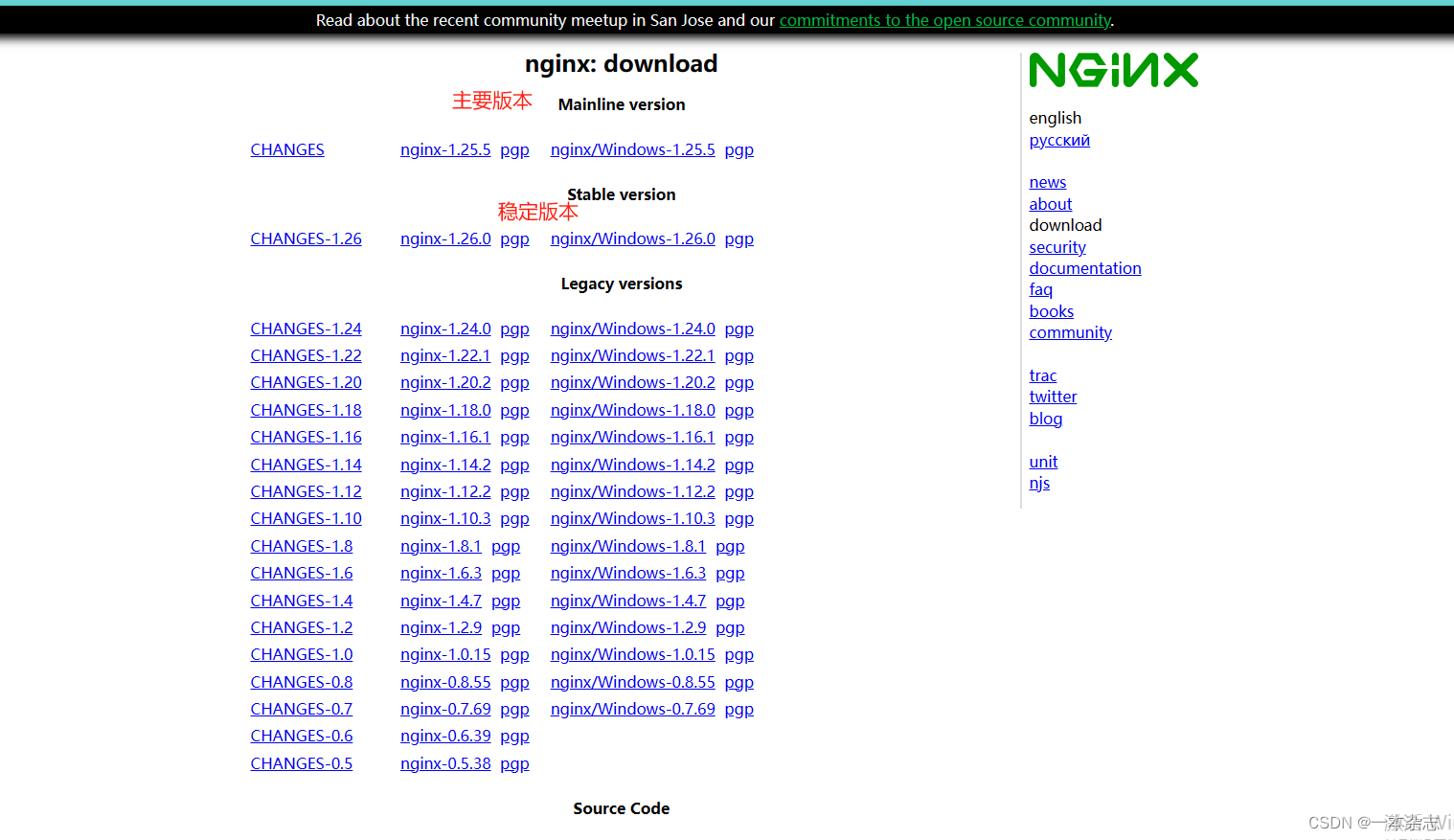Download nginx/Windows-1.25.5 build
This screenshot has height=840, width=1454.
pos(632,149)
